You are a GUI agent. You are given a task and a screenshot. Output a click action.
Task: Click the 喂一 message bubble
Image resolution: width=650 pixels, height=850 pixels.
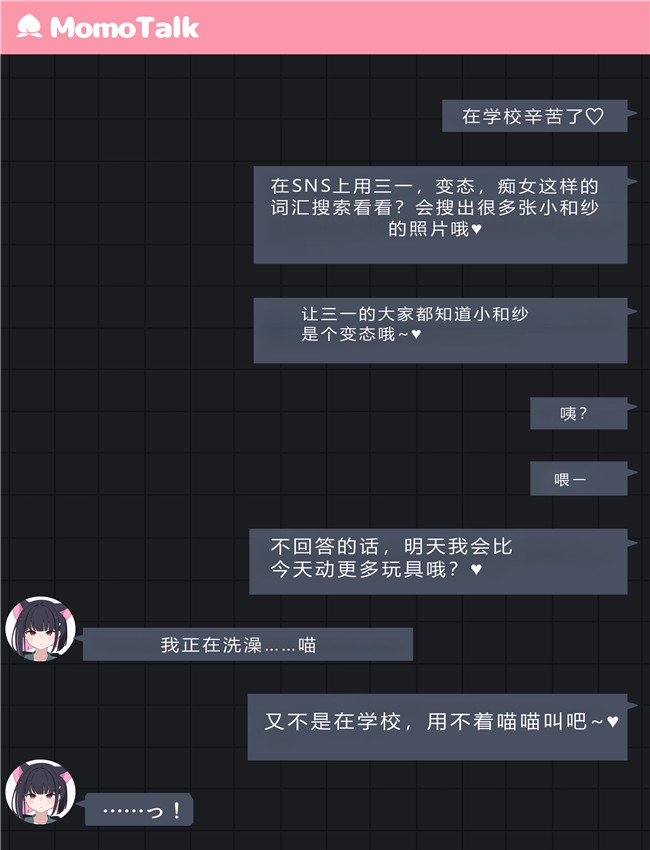click(x=578, y=479)
